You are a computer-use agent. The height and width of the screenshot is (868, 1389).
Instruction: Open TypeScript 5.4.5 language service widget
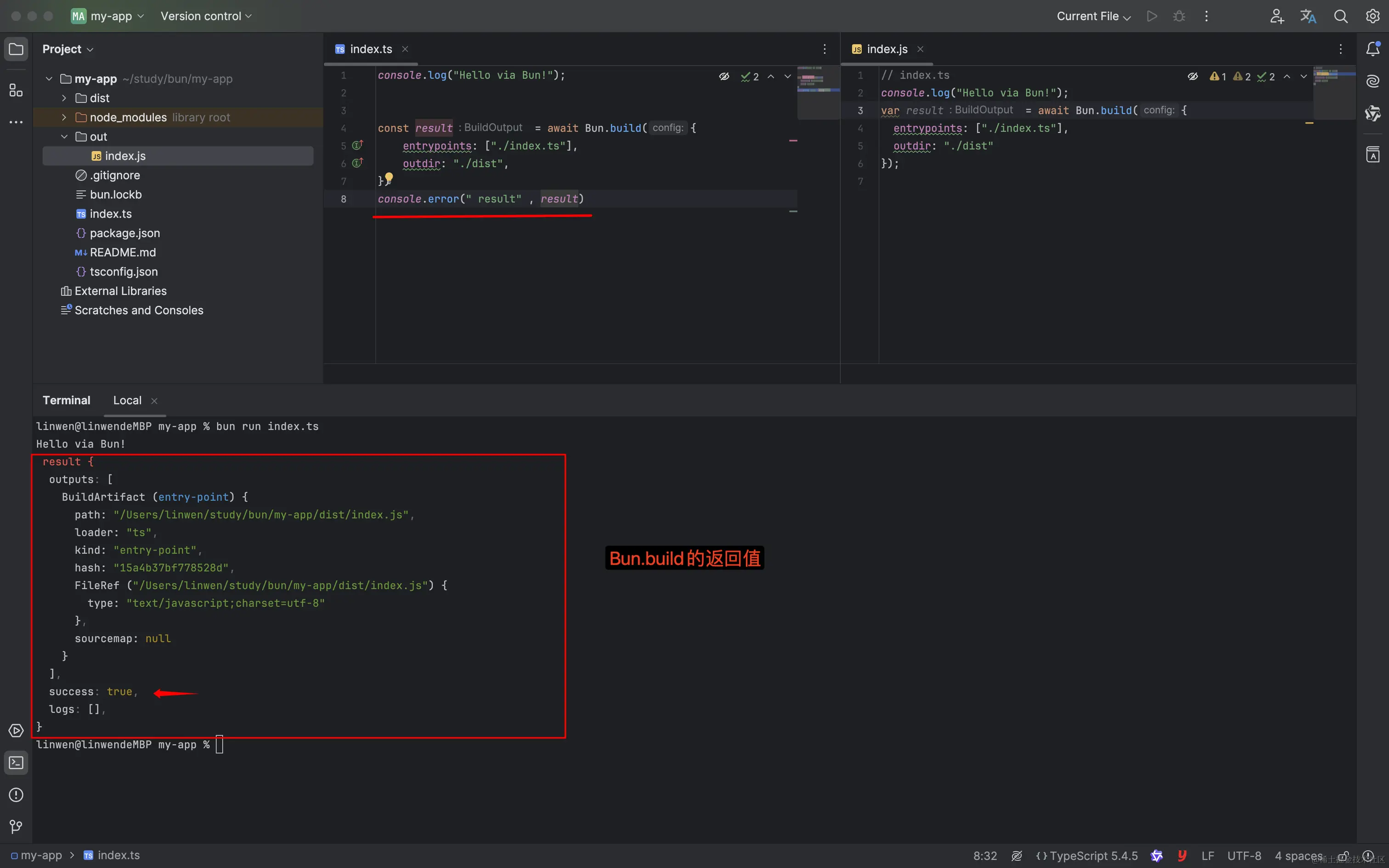pos(1086,856)
